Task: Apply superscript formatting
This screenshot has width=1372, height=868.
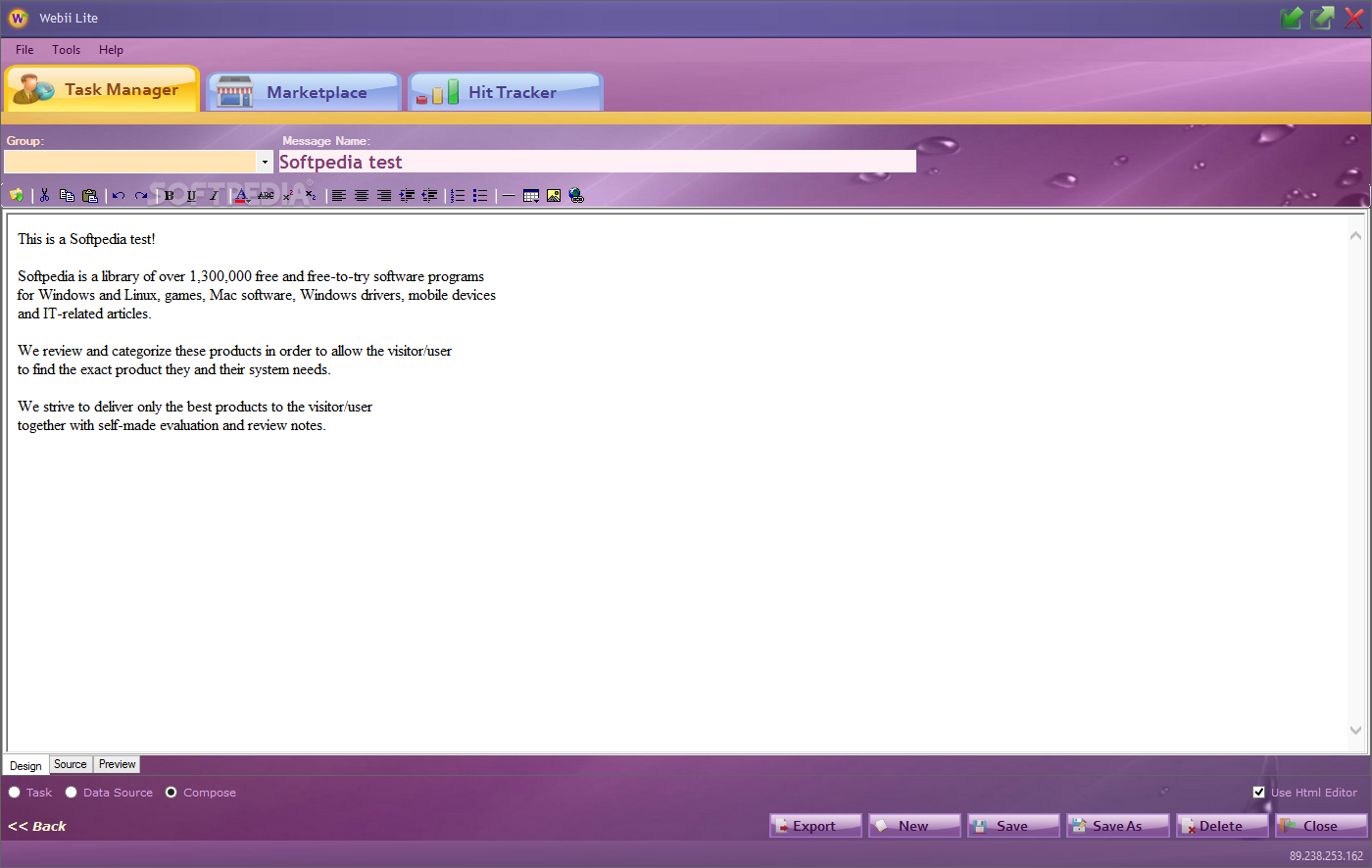Action: point(288,196)
